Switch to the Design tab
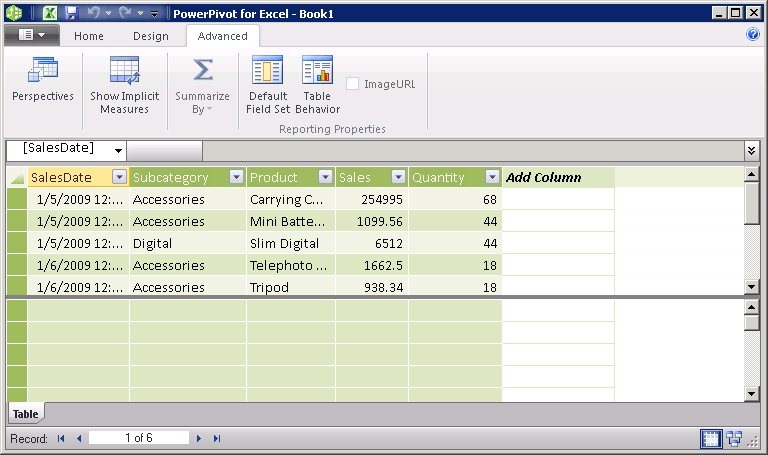Image resolution: width=768 pixels, height=455 pixels. (x=151, y=36)
